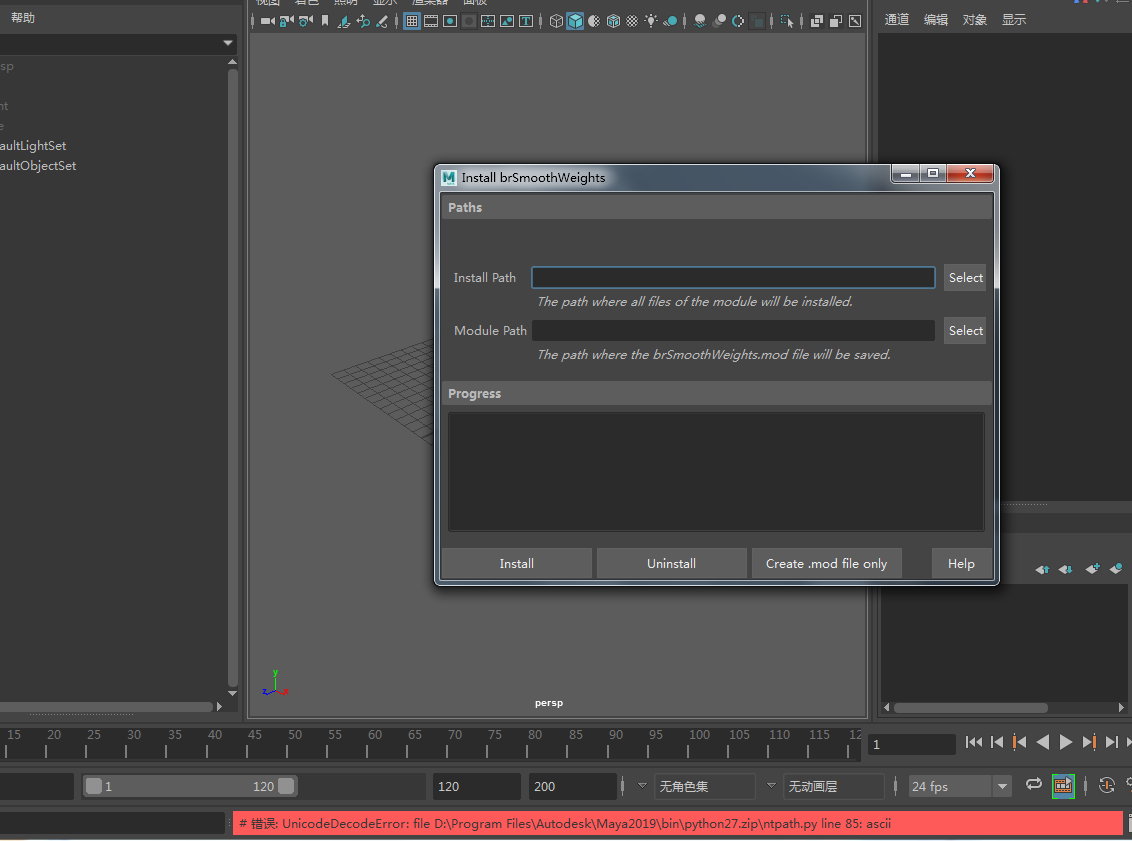Image resolution: width=1132 pixels, height=841 pixels.
Task: Step back to previous key
Action: click(1019, 742)
